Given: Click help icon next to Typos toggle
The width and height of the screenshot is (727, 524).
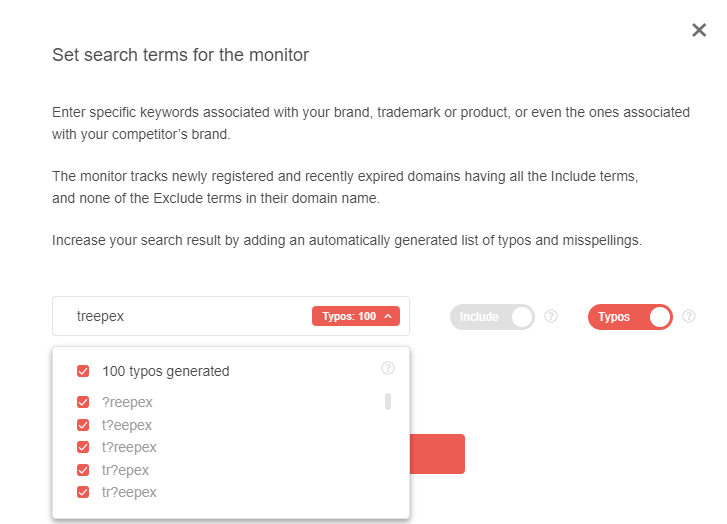Looking at the screenshot, I should [x=689, y=317].
